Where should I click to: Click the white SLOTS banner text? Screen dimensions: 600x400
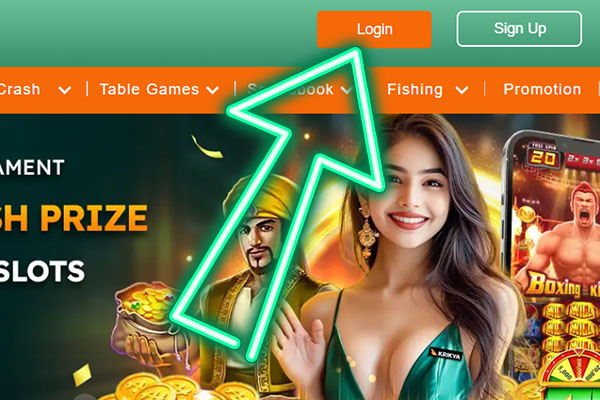click(x=42, y=271)
